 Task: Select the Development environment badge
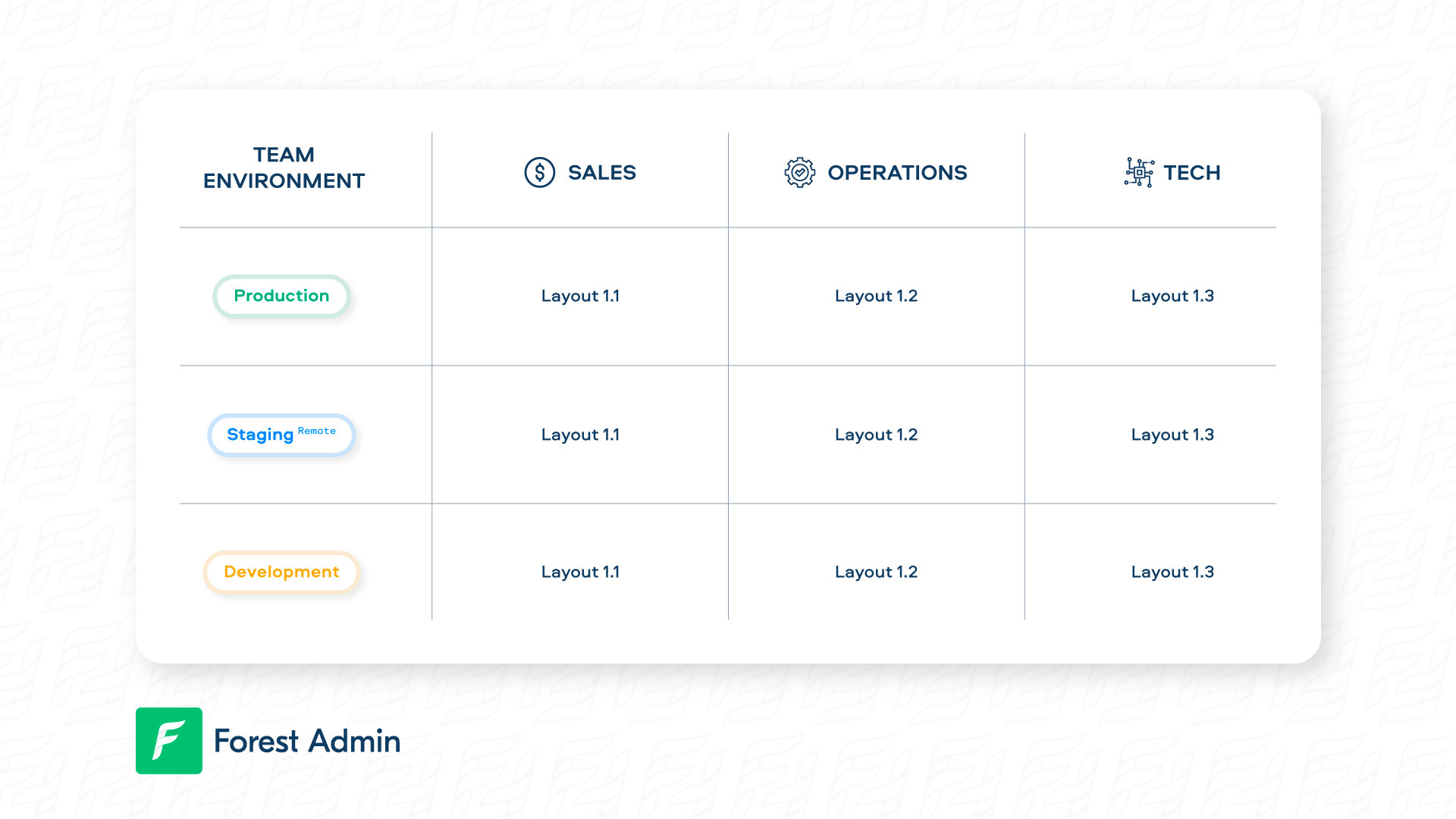(x=281, y=572)
